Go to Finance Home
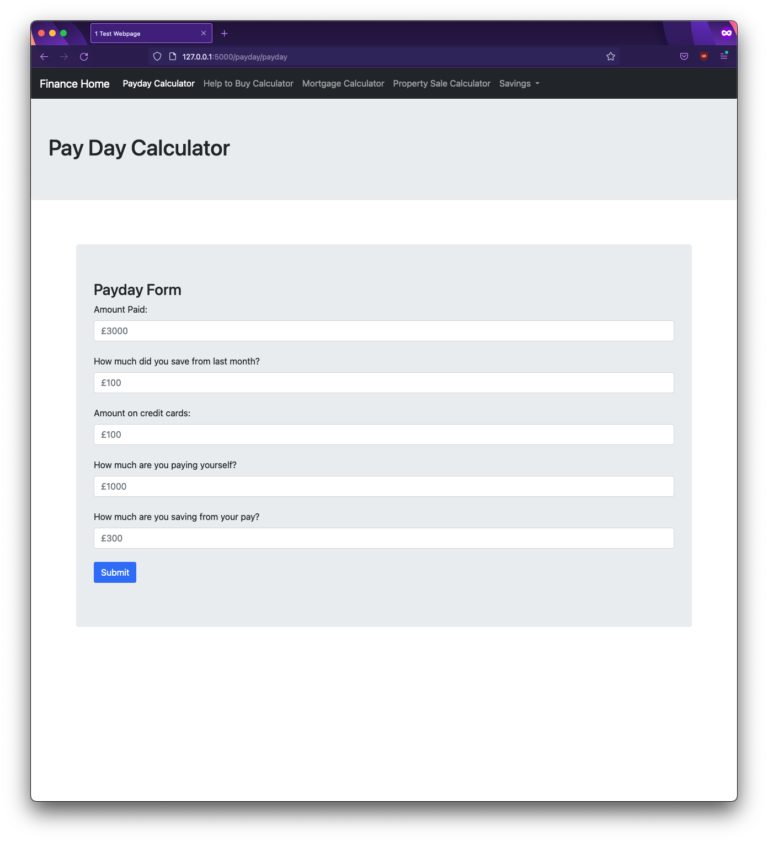The height and width of the screenshot is (842, 768). (x=74, y=84)
